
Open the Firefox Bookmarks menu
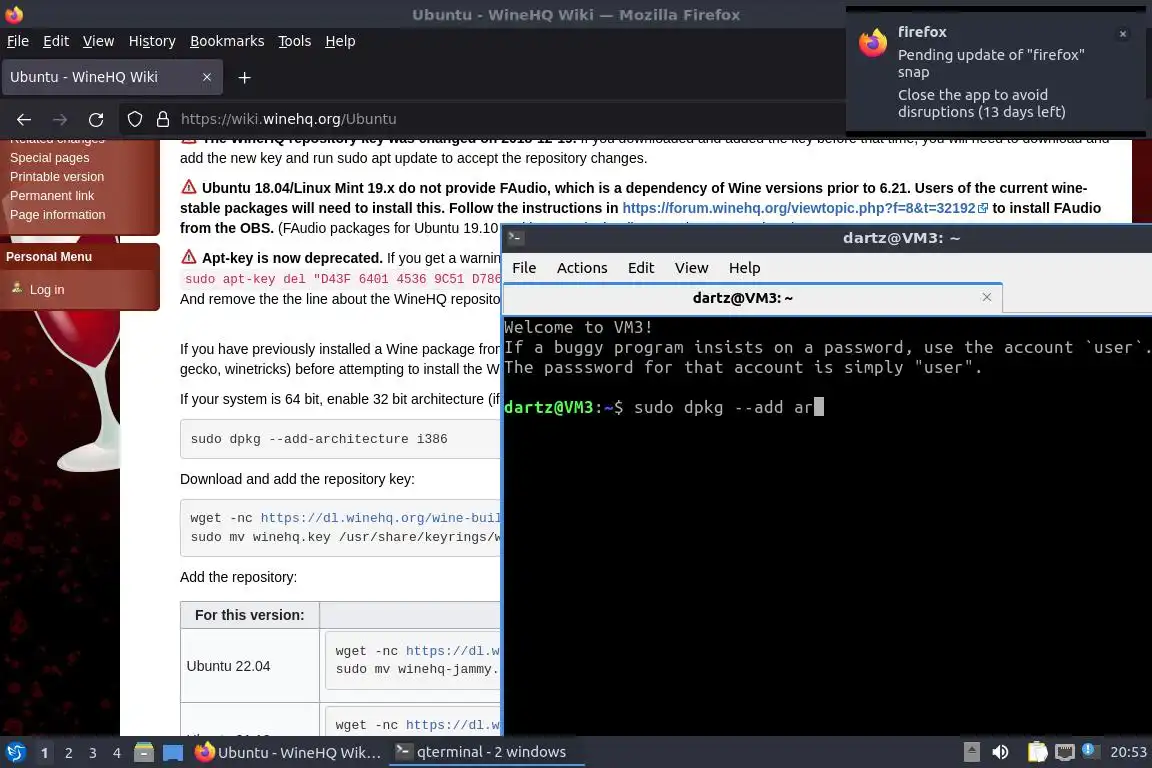pyautogui.click(x=227, y=41)
